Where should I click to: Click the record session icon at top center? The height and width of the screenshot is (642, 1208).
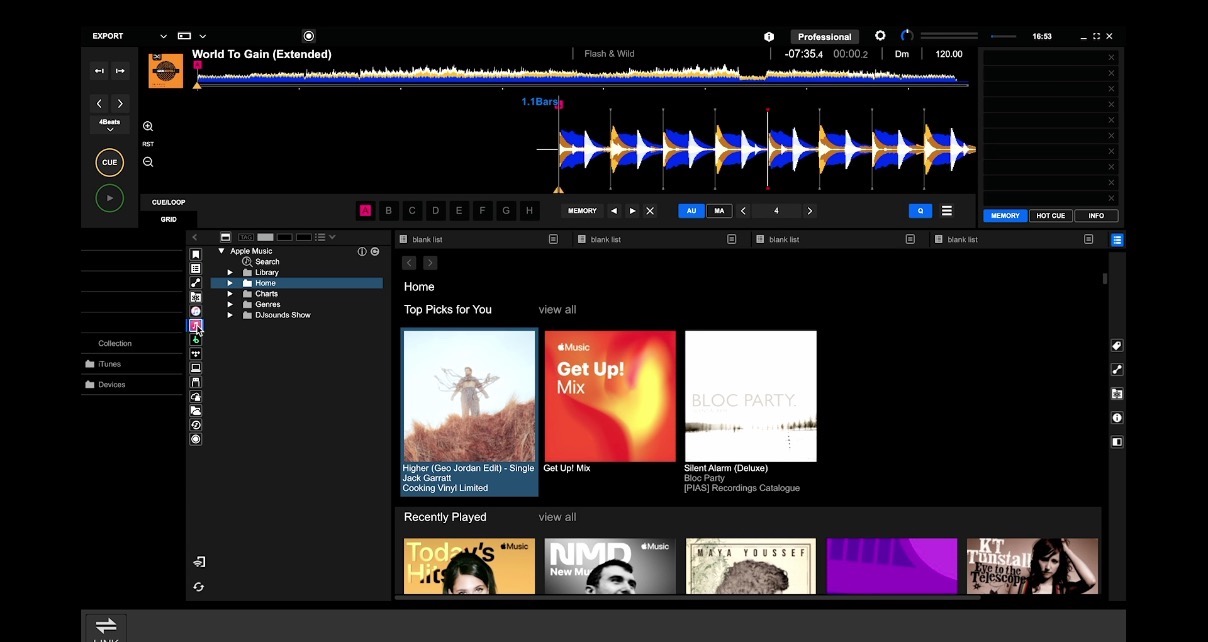click(x=308, y=35)
